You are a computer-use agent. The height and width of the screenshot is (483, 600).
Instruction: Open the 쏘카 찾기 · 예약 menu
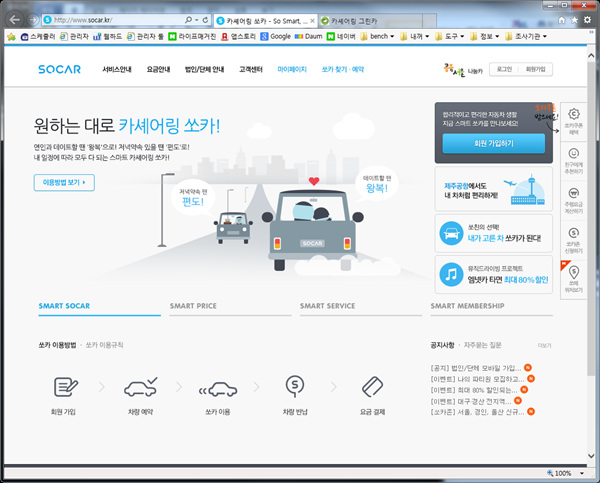click(x=342, y=69)
